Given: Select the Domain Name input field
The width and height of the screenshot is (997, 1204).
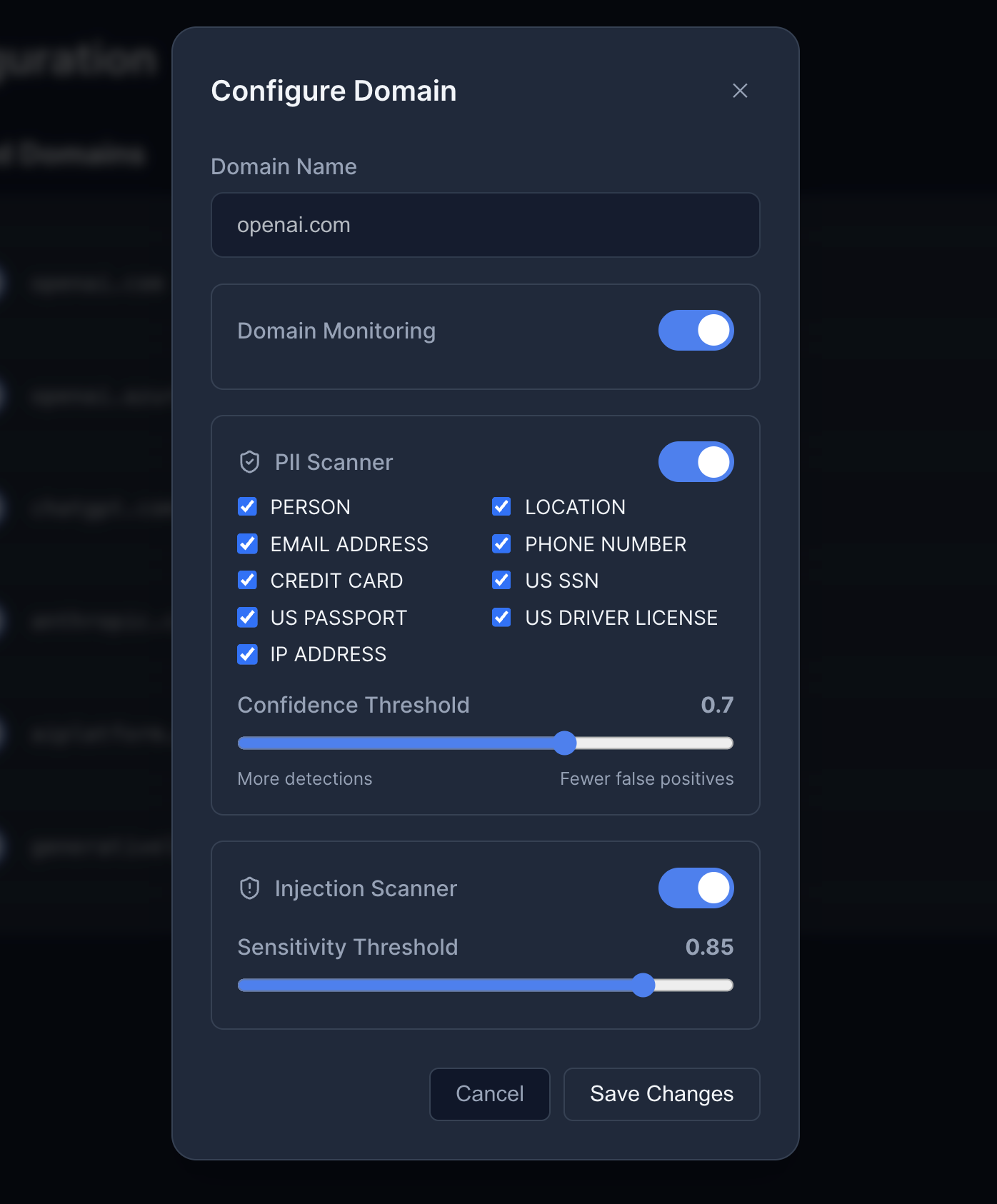Looking at the screenshot, I should point(485,225).
